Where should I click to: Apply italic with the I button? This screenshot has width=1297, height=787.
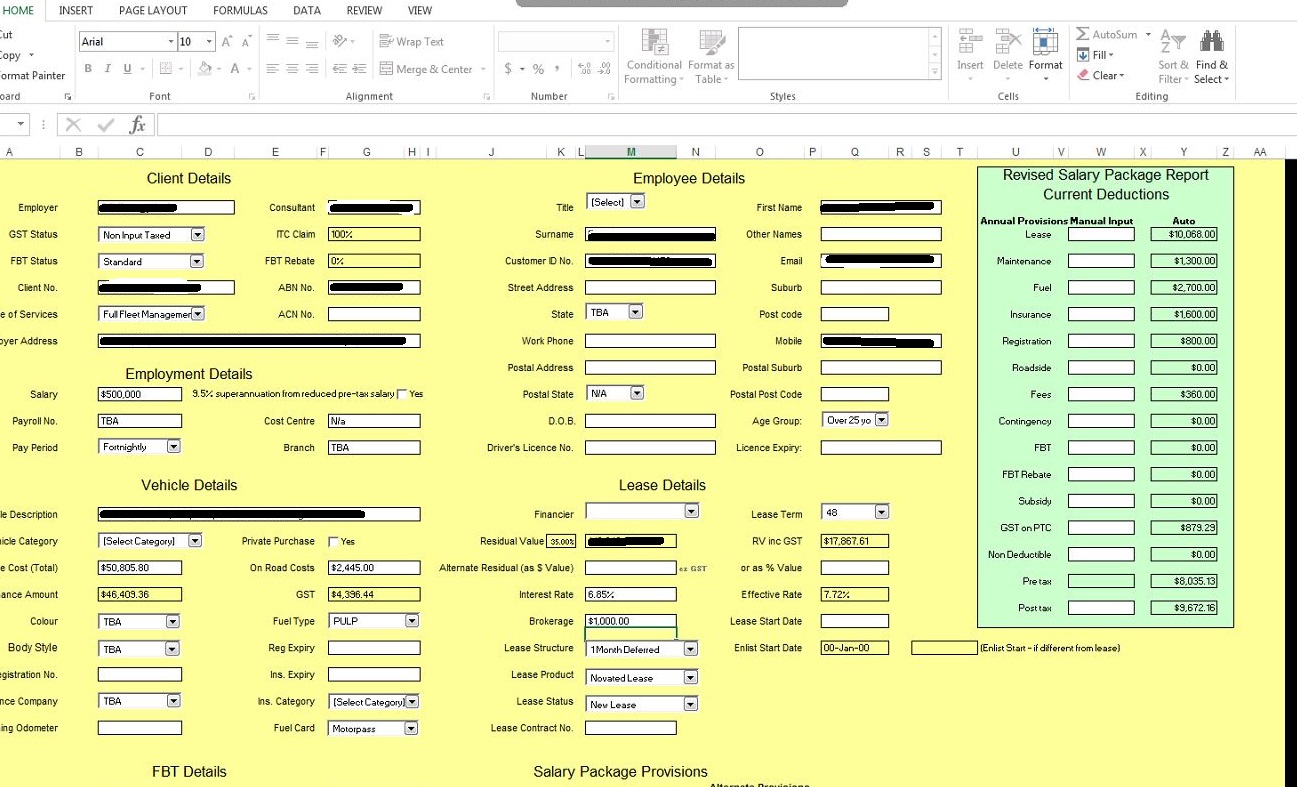(107, 69)
